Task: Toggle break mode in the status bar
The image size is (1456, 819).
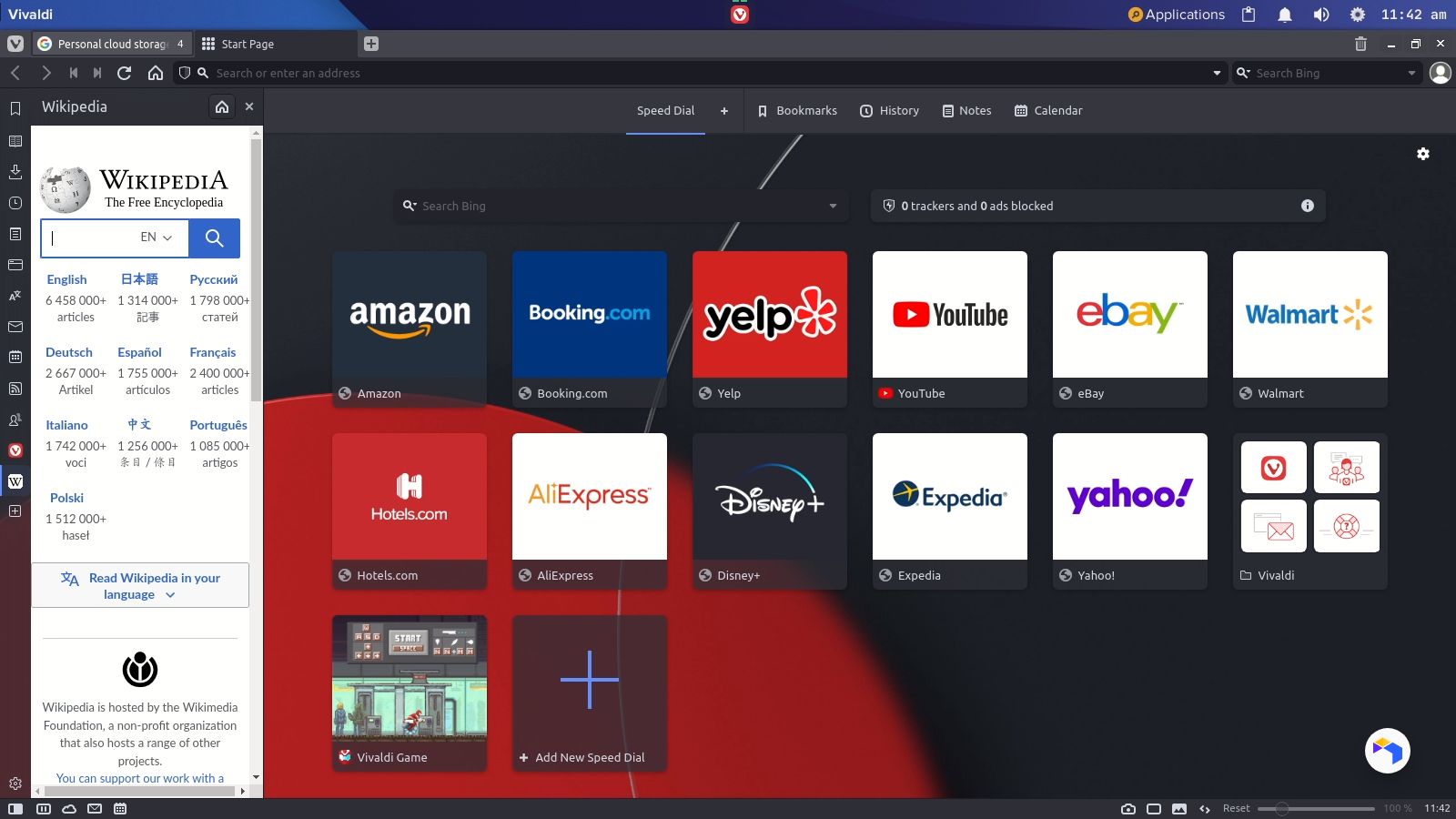Action: (x=43, y=808)
